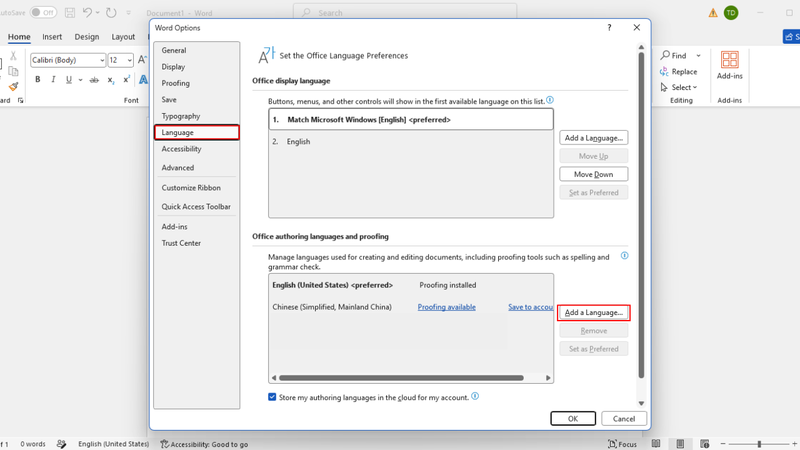Screen dimensions: 800x450
Task: Click display language info icon
Action: (550, 100)
